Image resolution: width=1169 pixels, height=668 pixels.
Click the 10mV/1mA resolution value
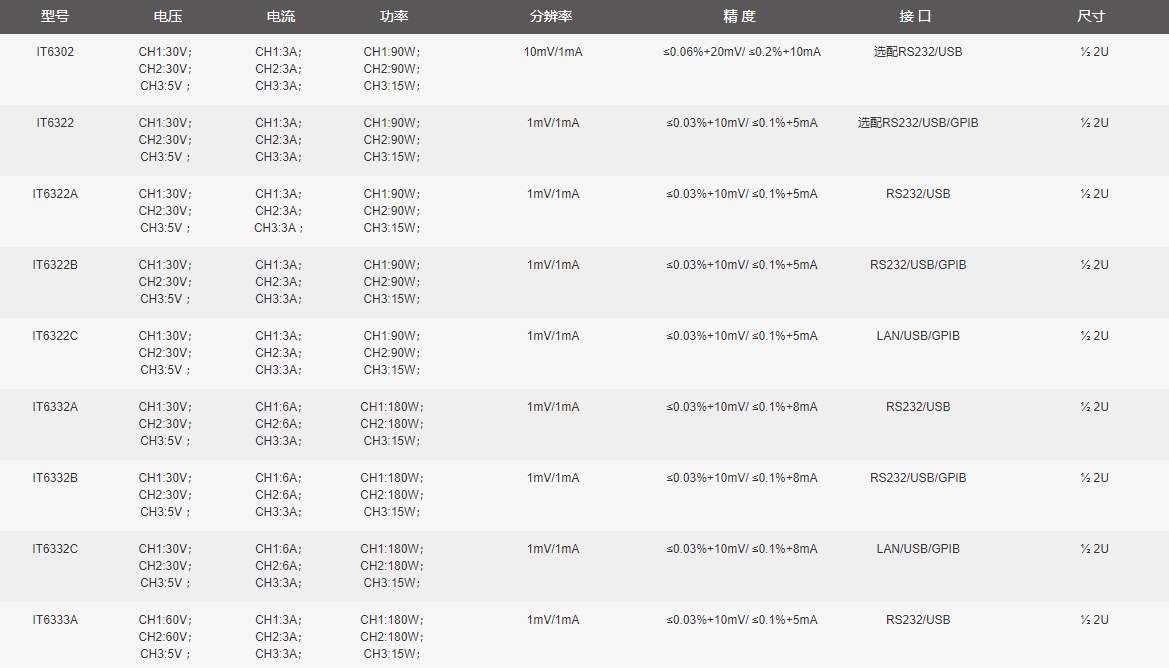pos(553,52)
